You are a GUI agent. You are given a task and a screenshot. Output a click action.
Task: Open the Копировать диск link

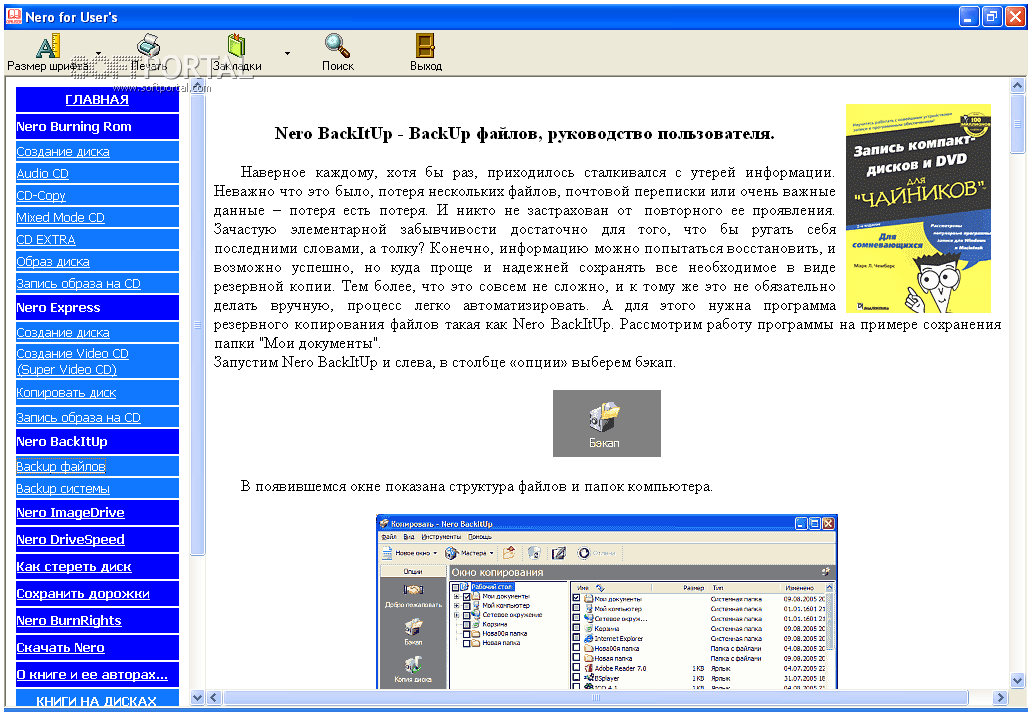click(x=66, y=393)
